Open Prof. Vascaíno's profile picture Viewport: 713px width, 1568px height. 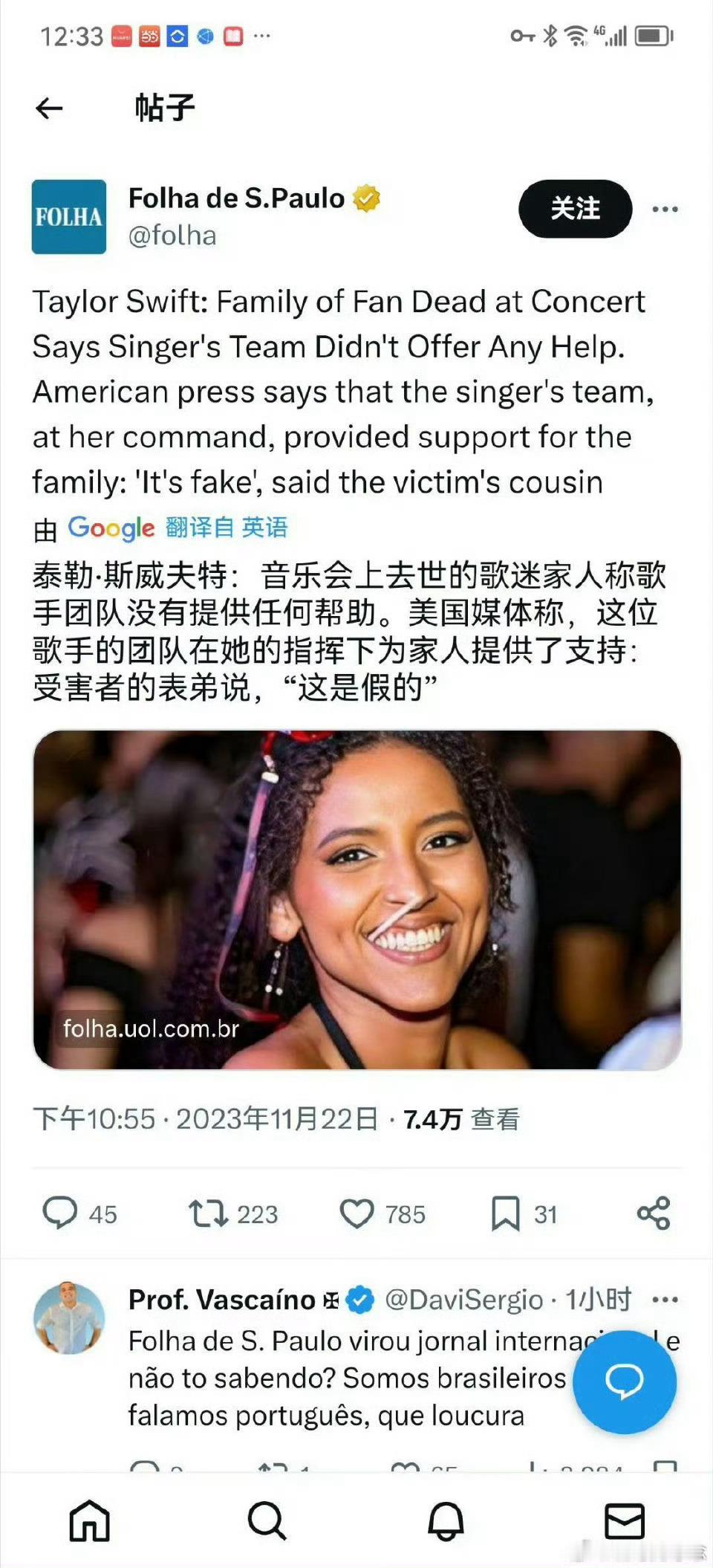pos(69,1318)
